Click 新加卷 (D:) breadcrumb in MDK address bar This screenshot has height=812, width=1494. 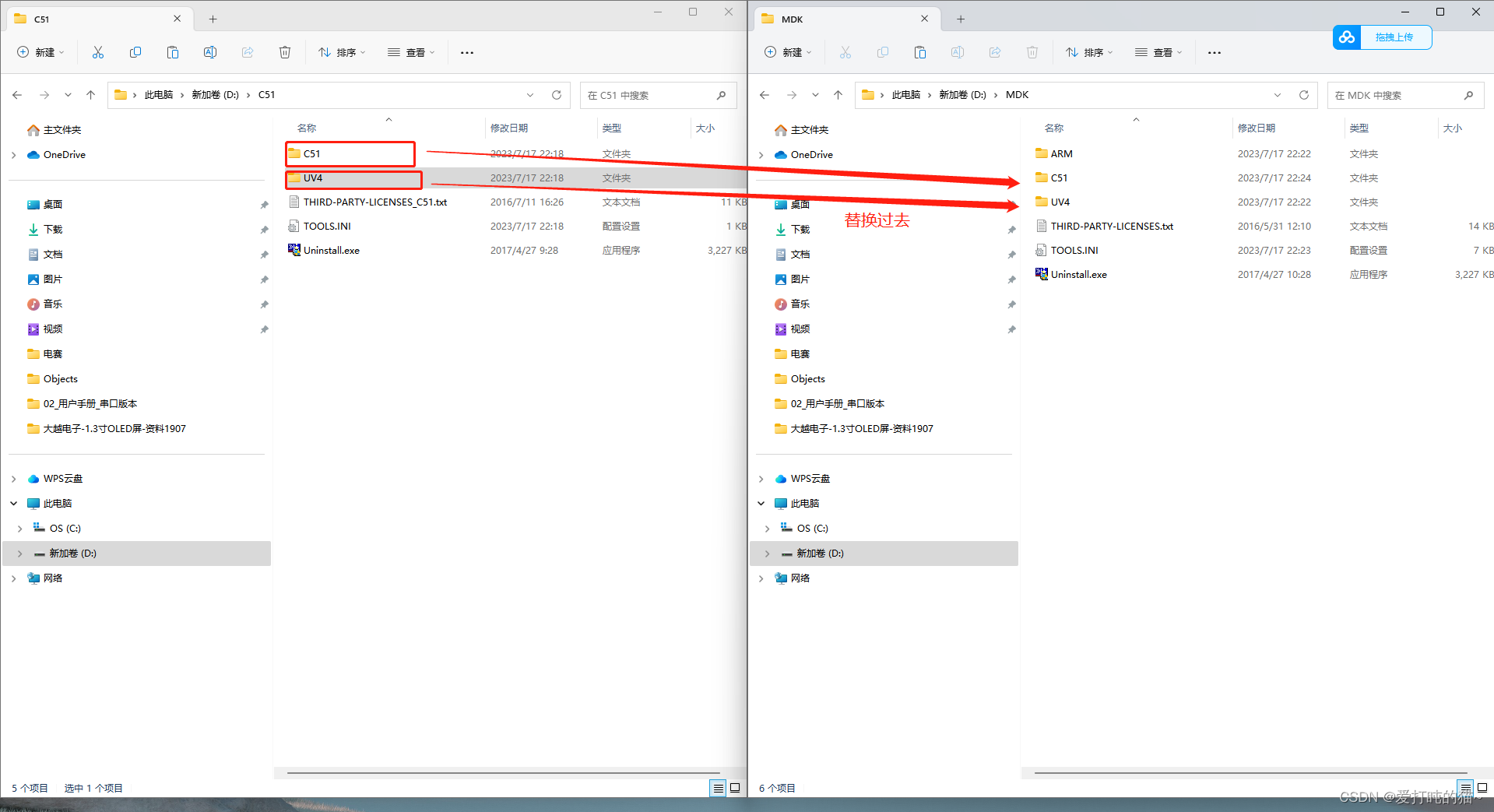[962, 95]
